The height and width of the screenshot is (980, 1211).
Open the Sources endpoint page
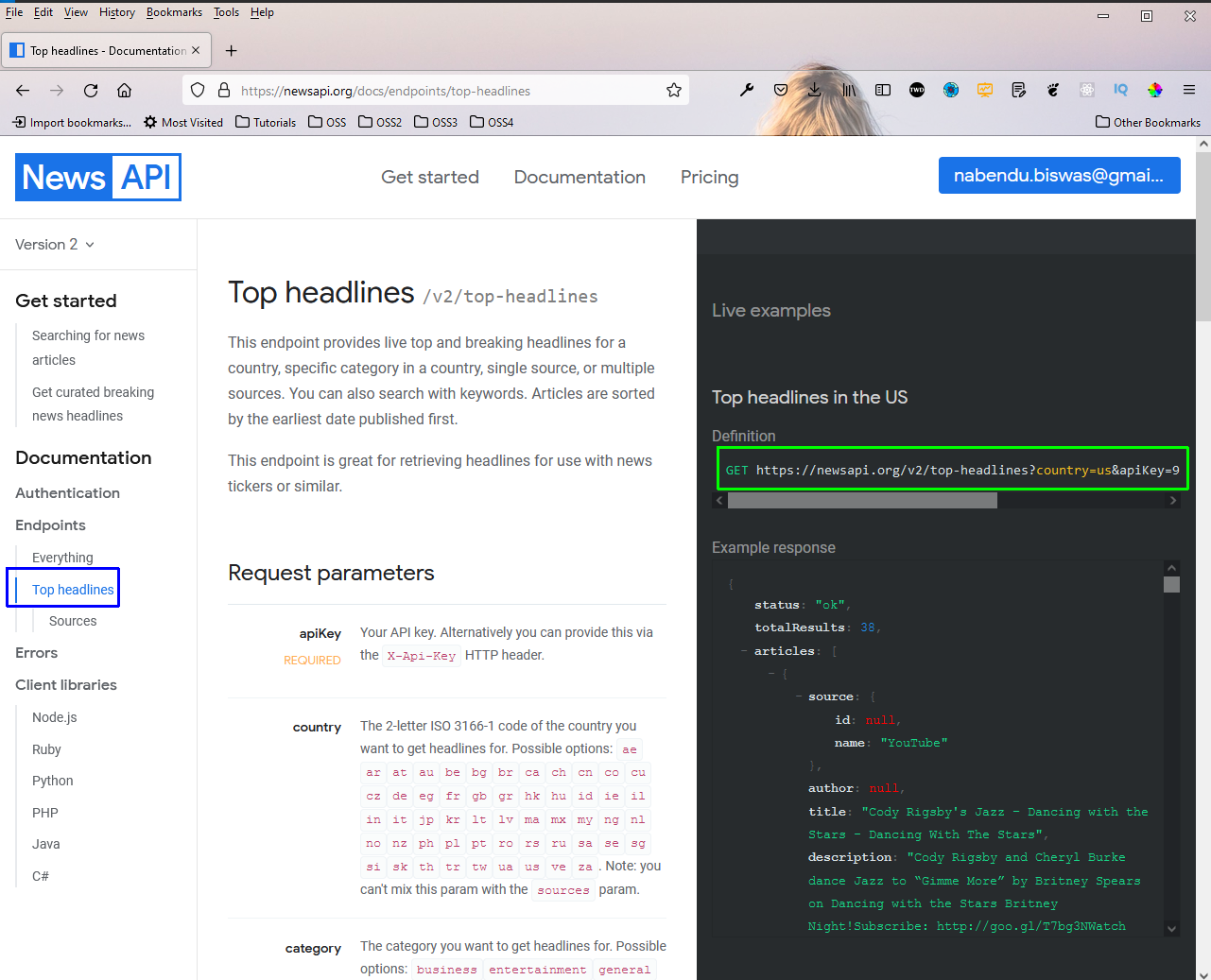[73, 621]
